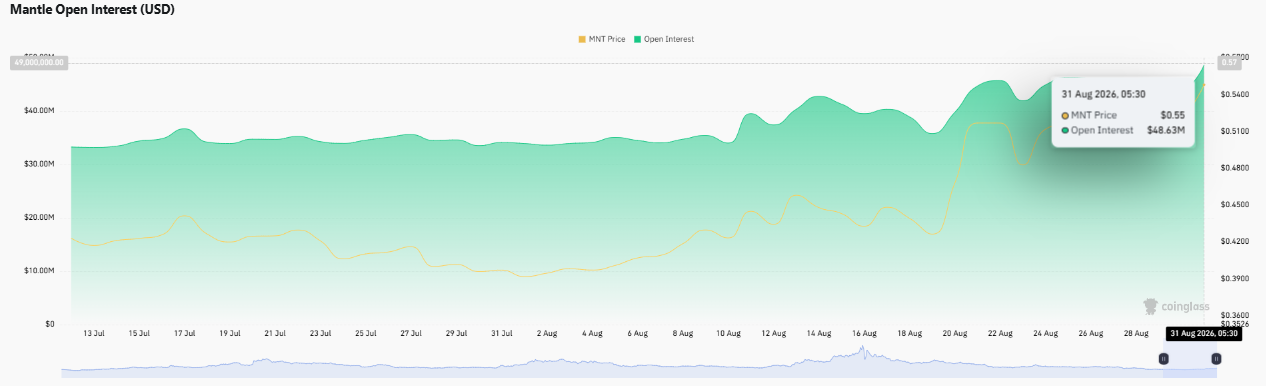Click the '$0.5400' right axis label

(x=1234, y=95)
